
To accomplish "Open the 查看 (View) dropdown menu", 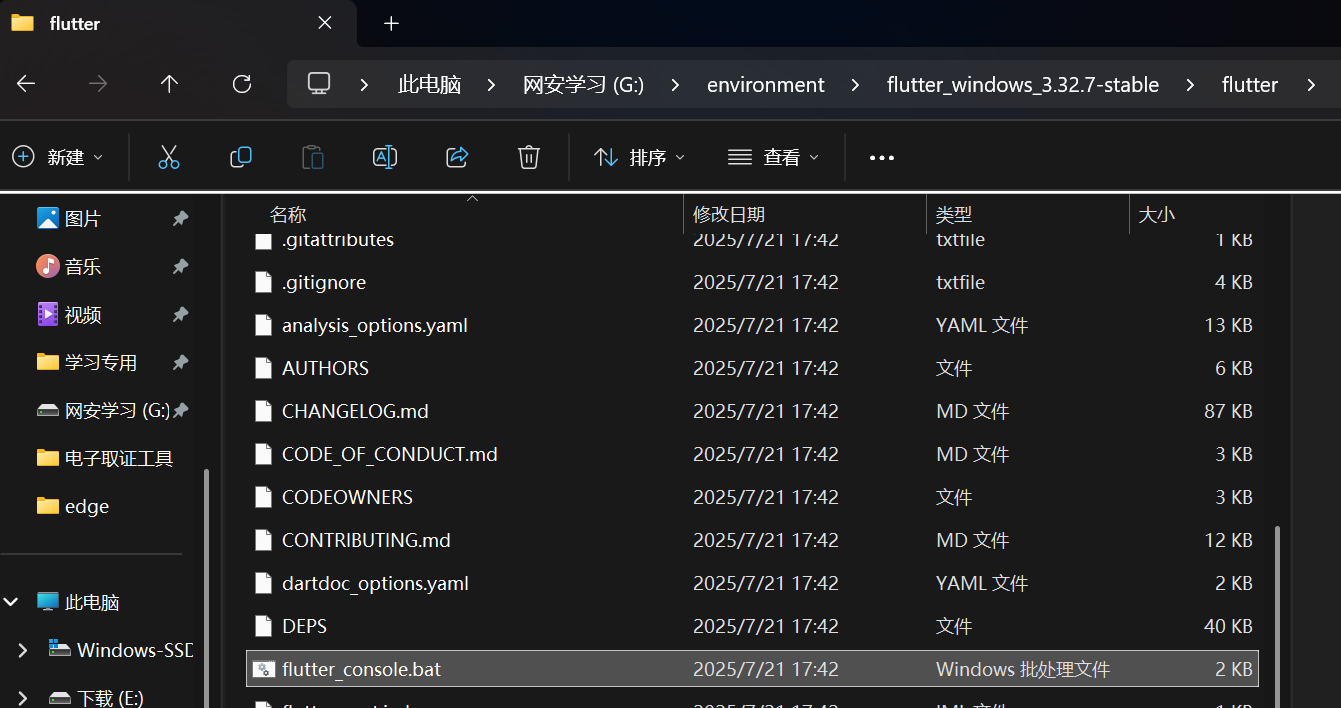I will [x=774, y=157].
